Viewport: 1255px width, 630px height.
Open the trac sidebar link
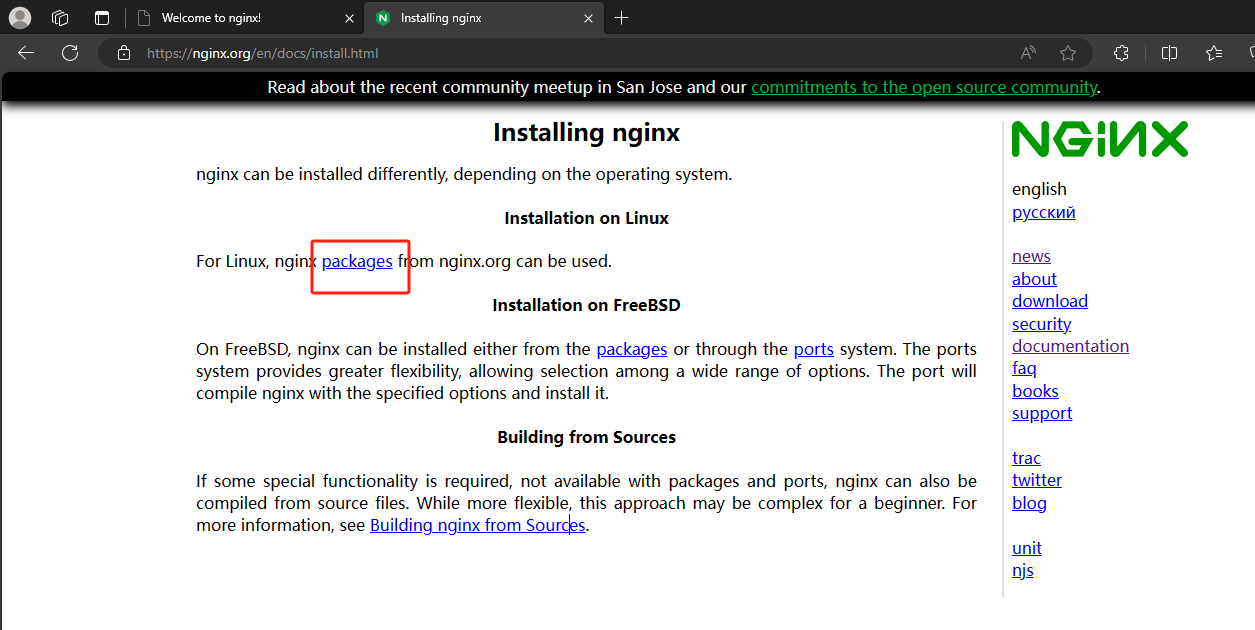point(1026,458)
